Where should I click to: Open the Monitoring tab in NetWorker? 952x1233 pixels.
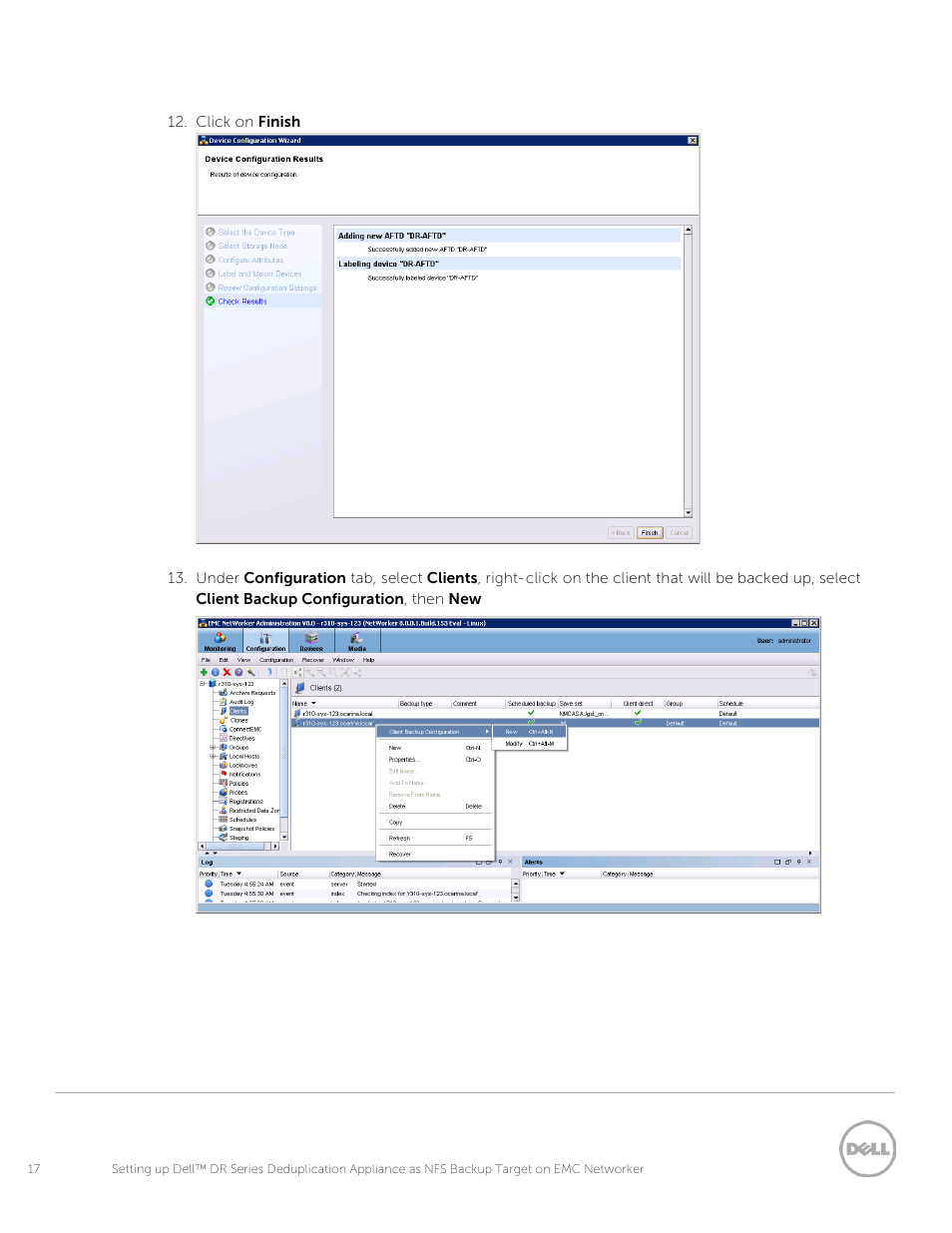point(220,641)
